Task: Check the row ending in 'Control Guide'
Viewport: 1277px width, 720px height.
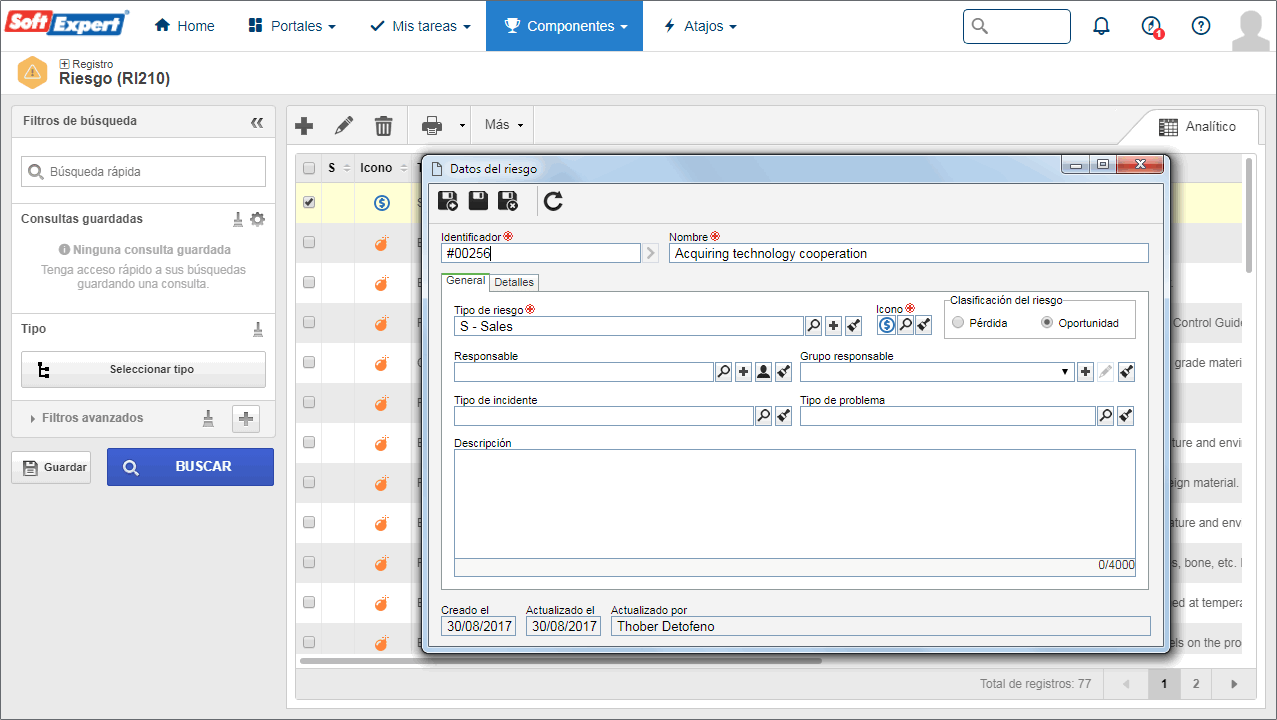Action: click(309, 322)
